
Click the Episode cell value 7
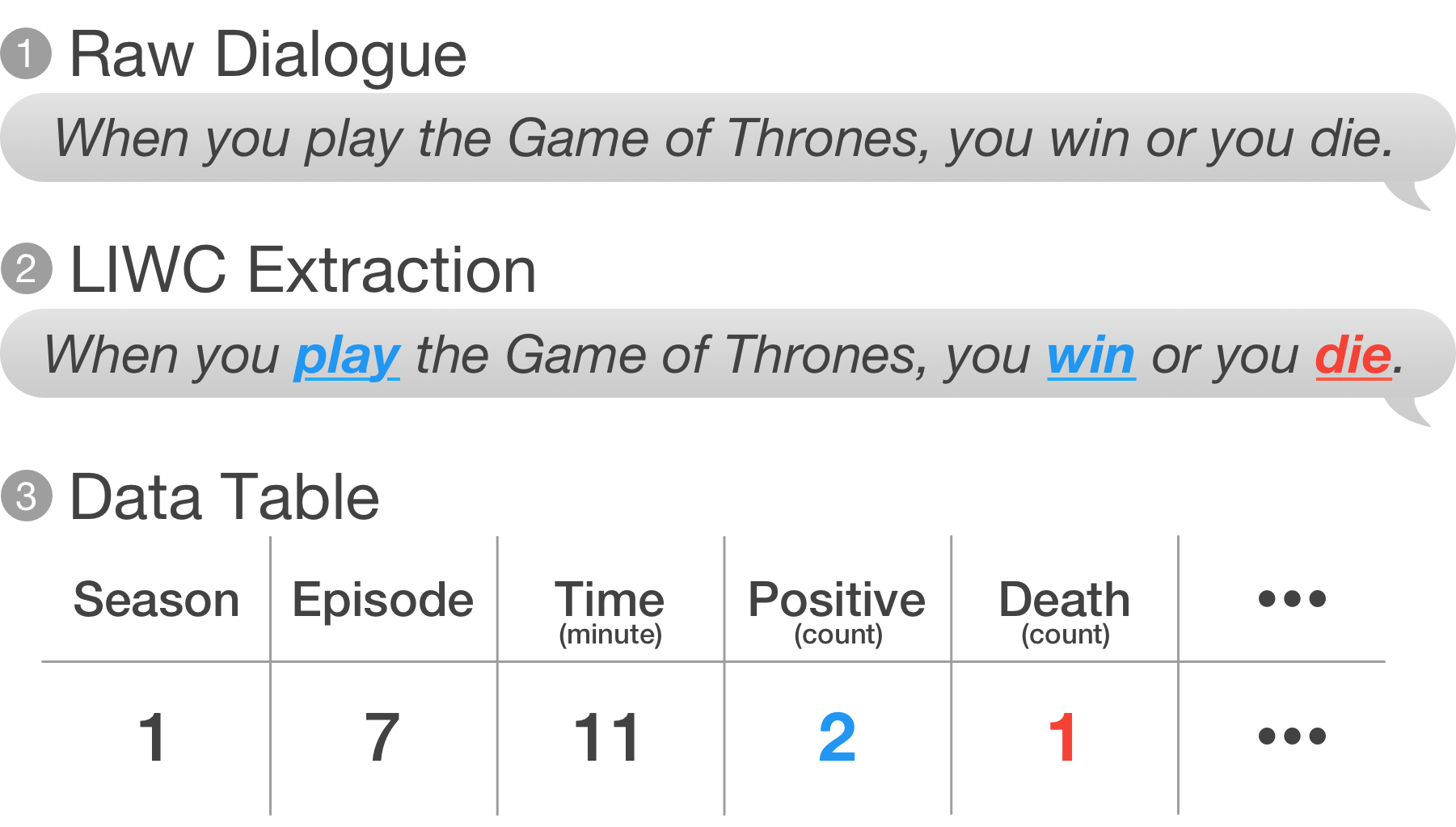pyautogui.click(x=382, y=737)
